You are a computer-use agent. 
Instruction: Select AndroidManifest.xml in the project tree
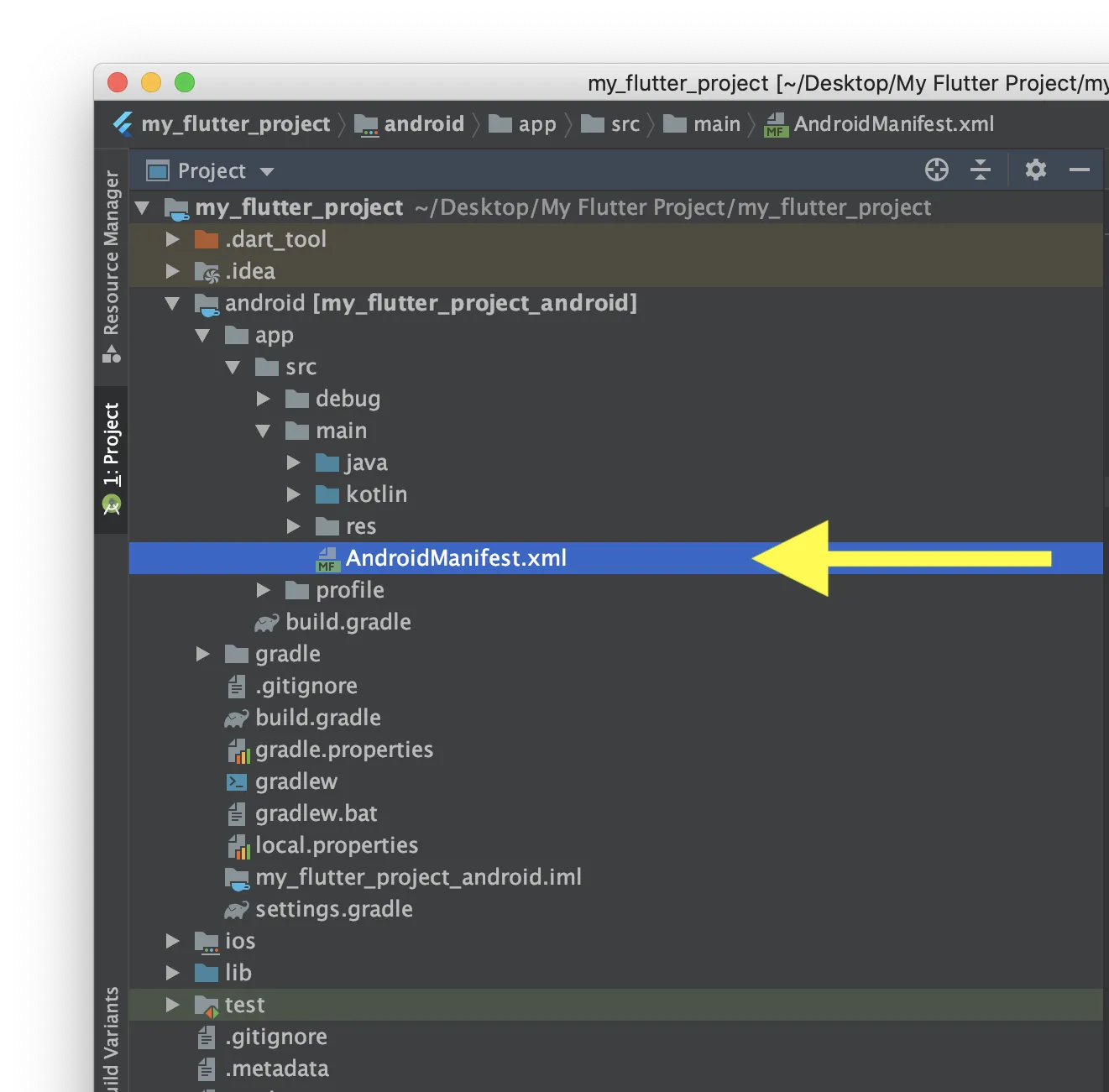(616, 558)
